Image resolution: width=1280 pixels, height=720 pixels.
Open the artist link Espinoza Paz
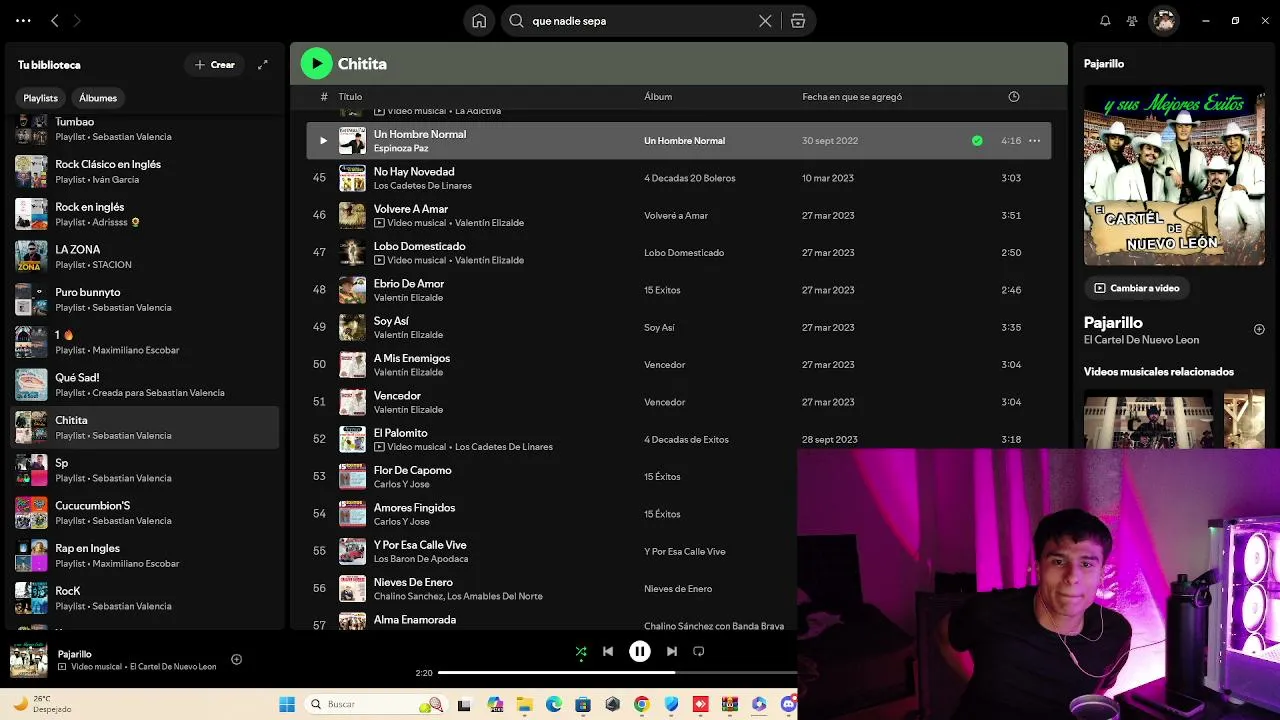click(x=401, y=148)
